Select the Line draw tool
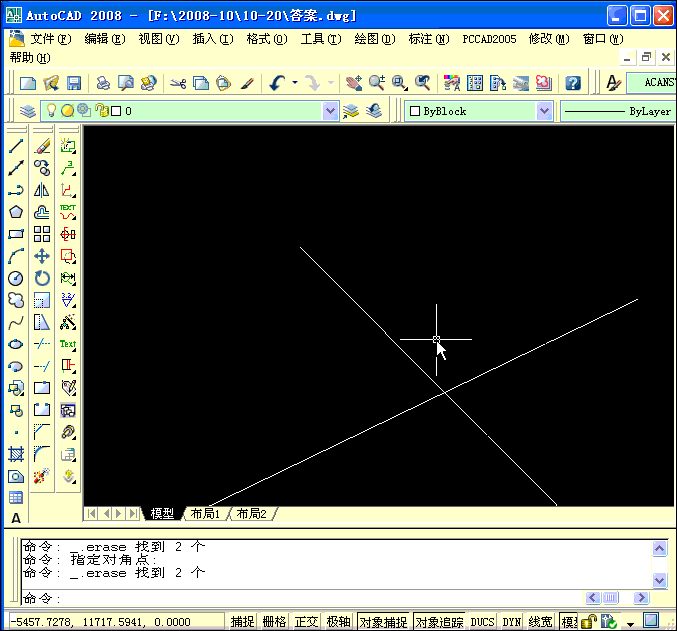677x631 pixels. [16, 146]
